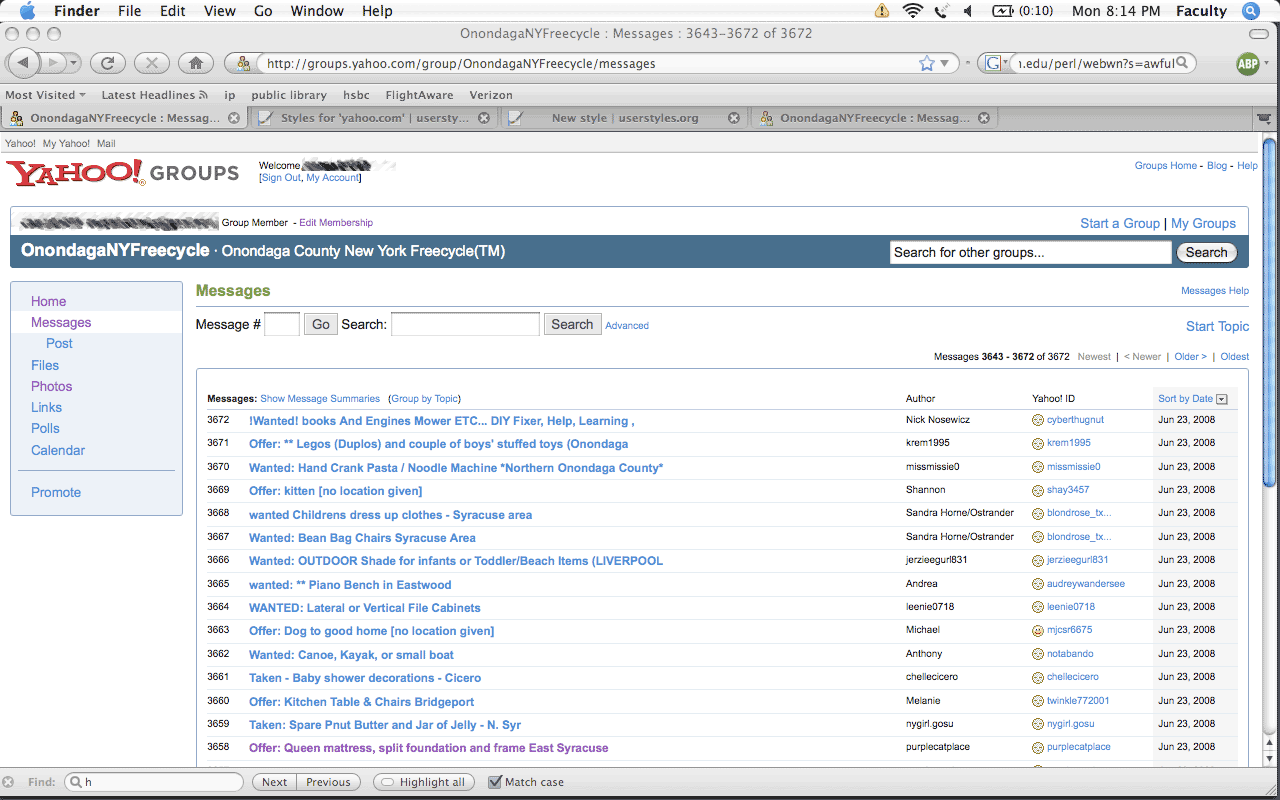
Task: Toggle the Highlight all button
Action: click(425, 782)
